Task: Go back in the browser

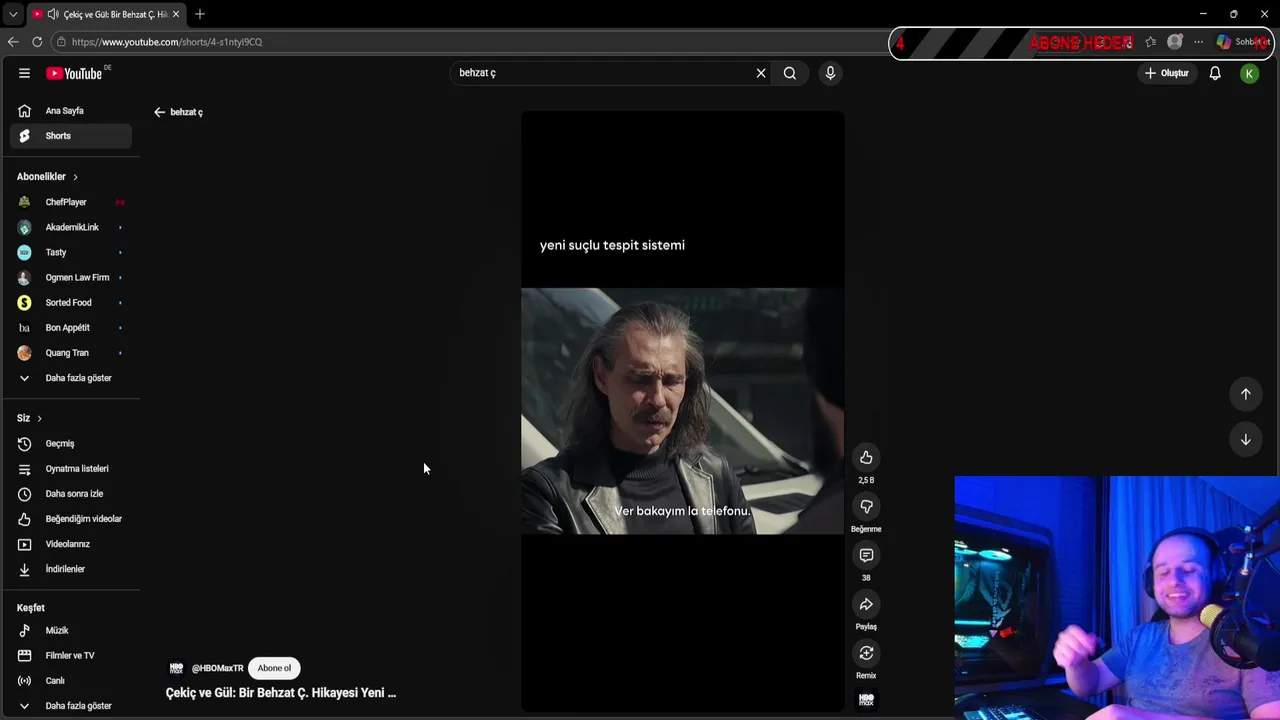Action: [x=13, y=42]
